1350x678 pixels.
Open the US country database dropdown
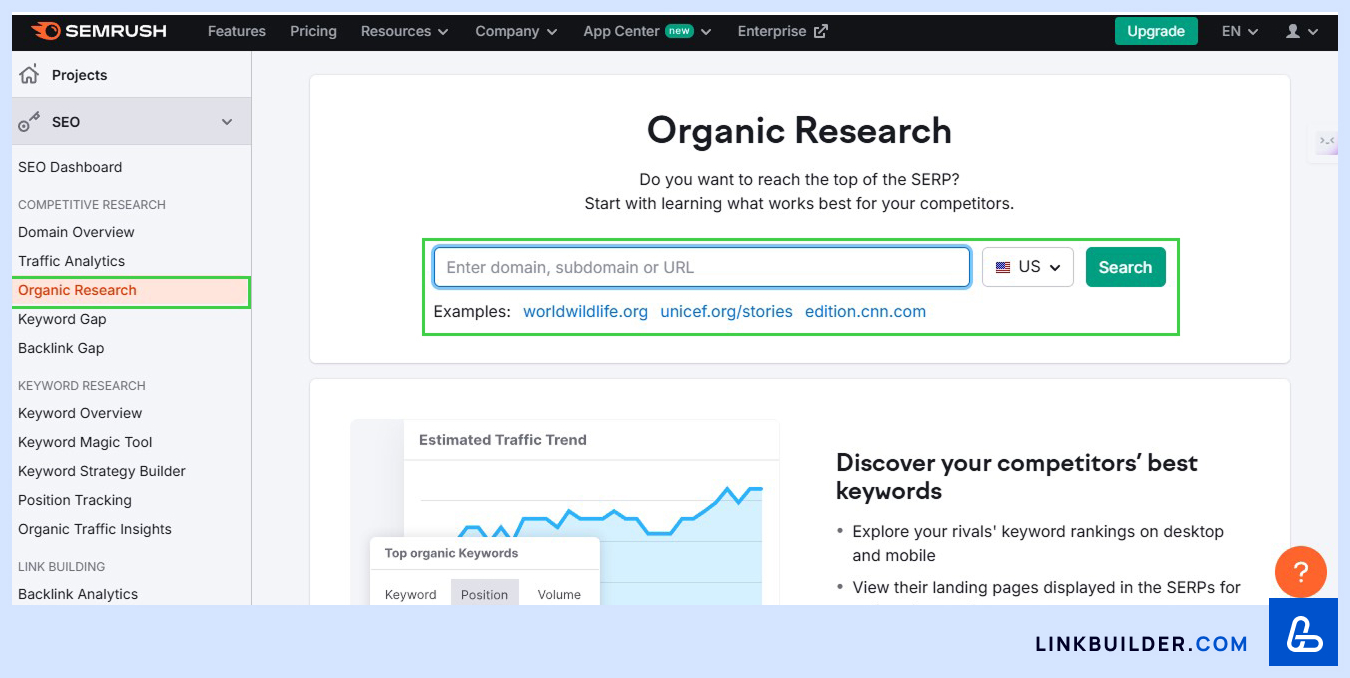pyautogui.click(x=1028, y=267)
